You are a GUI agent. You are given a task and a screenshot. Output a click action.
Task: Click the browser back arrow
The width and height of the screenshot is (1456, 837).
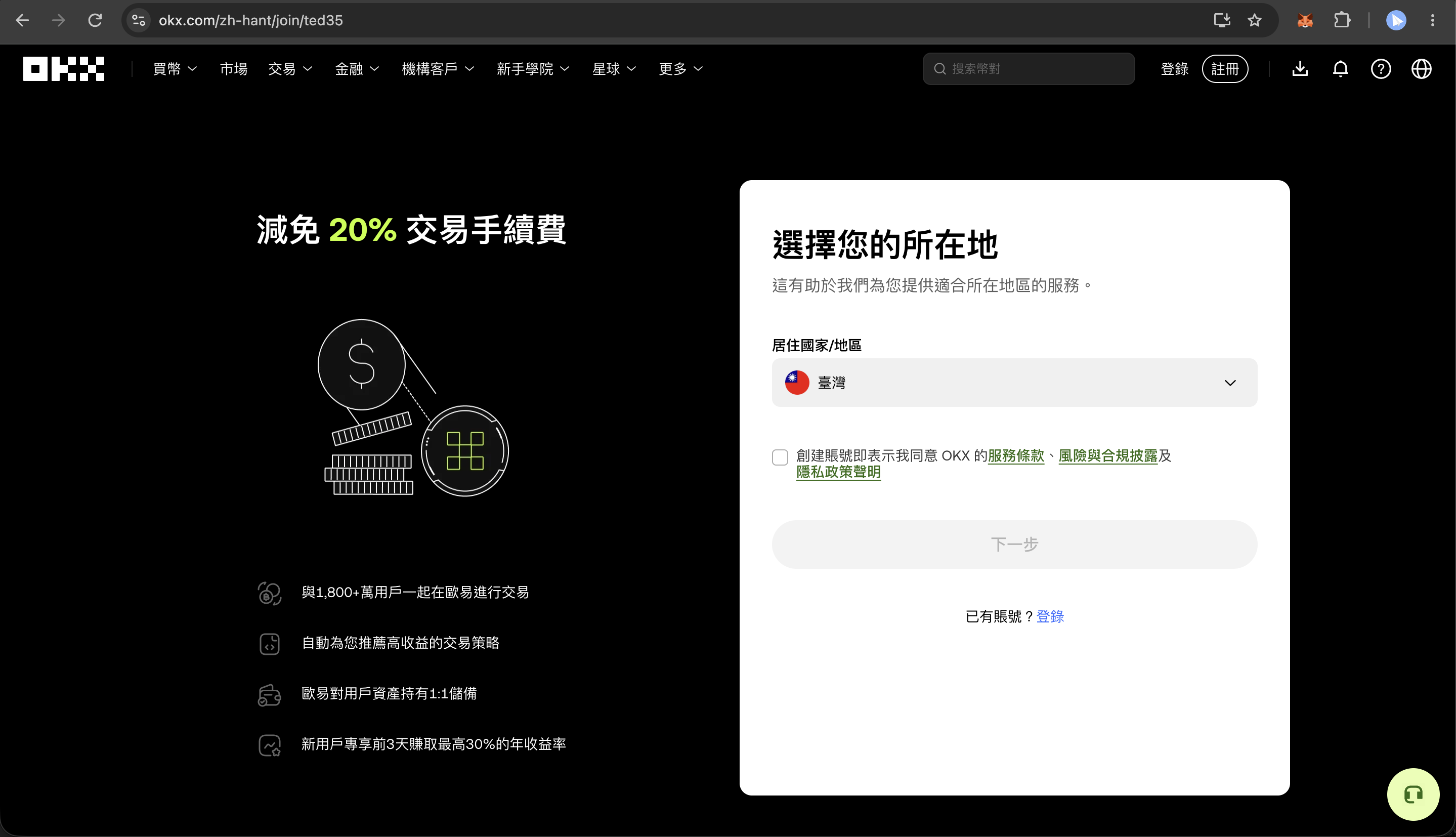[22, 21]
